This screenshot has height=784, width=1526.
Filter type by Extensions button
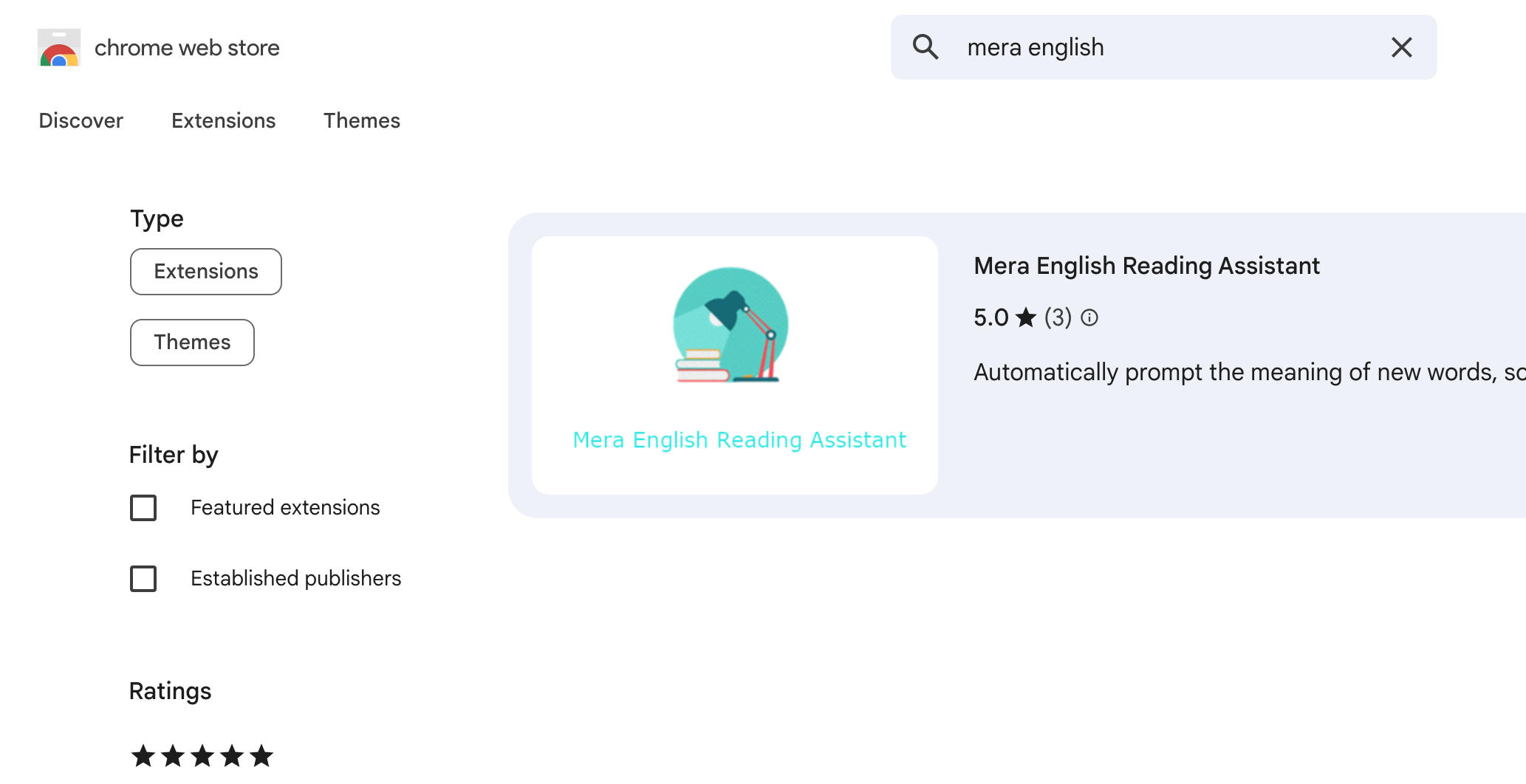pyautogui.click(x=205, y=272)
